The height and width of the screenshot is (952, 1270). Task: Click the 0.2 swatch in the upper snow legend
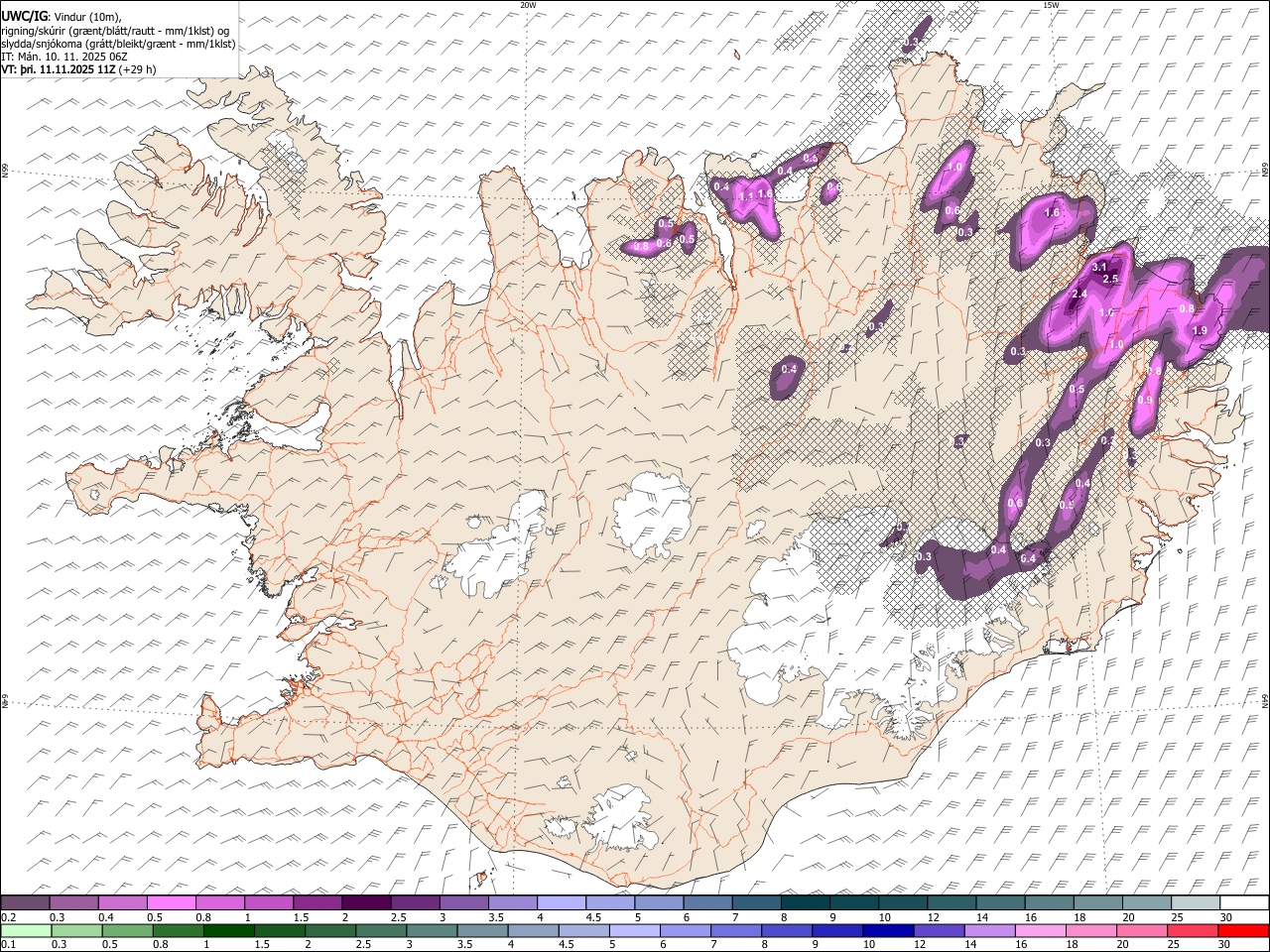(x=26, y=902)
